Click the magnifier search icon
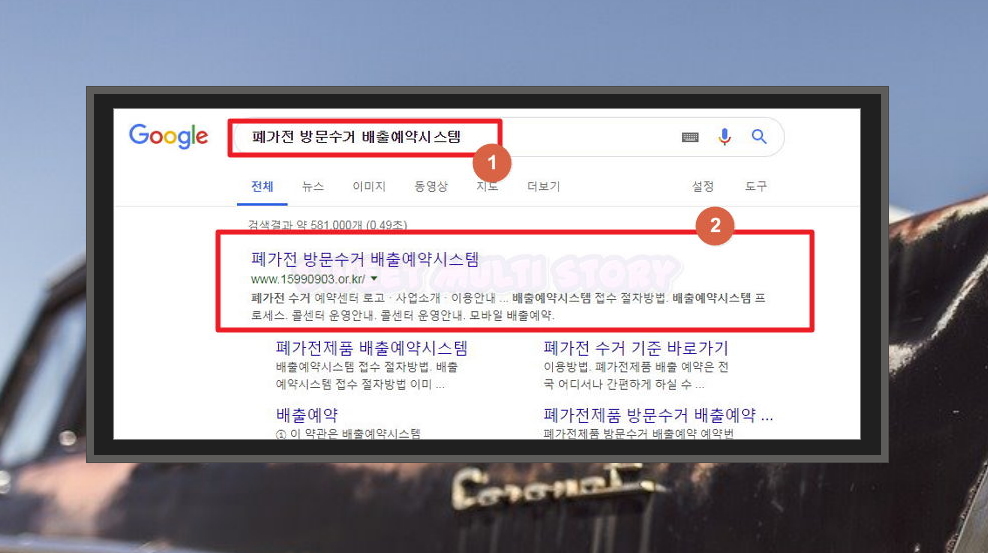Screen dimensions: 988x553 (759, 136)
